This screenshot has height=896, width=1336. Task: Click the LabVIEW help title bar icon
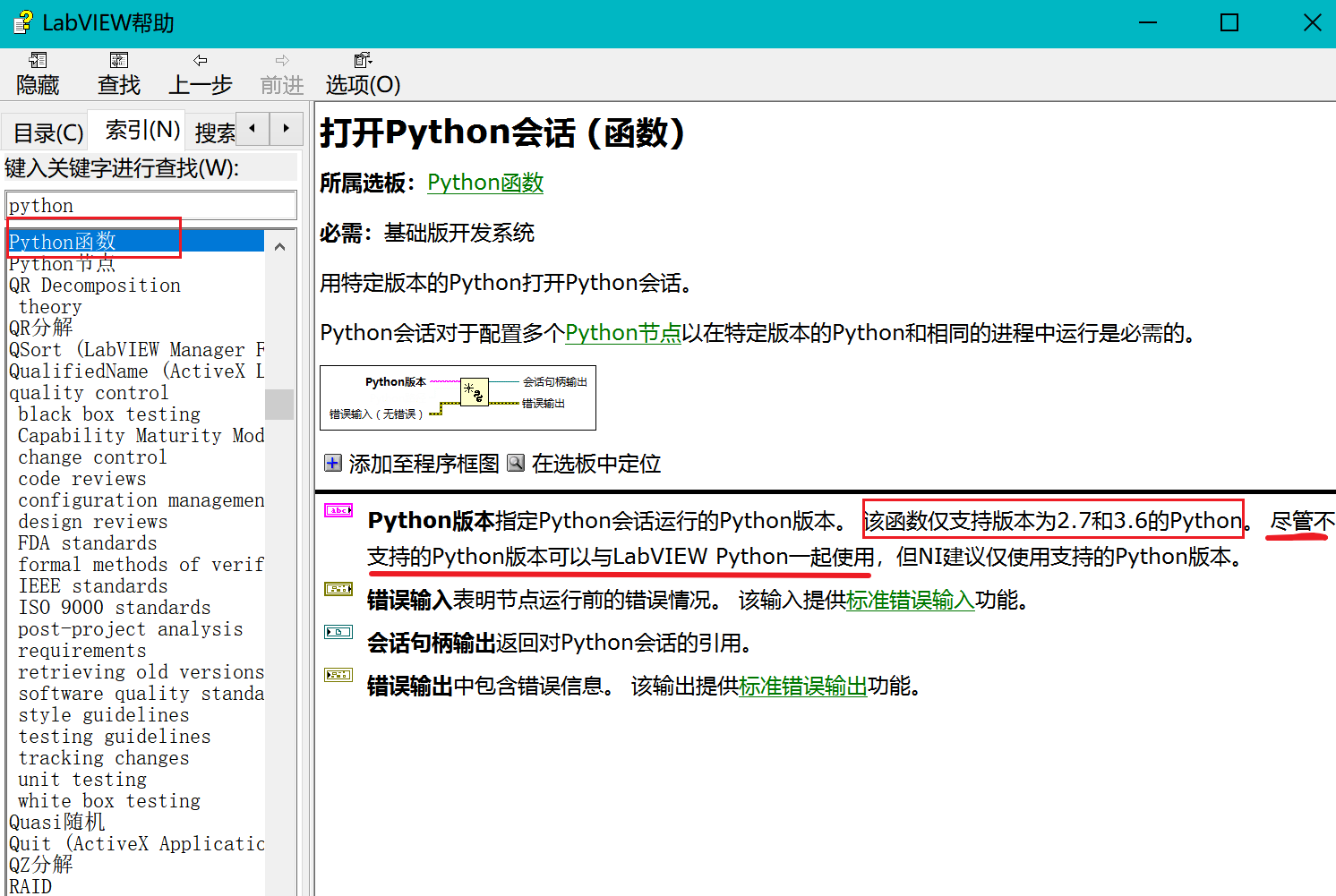coord(23,22)
